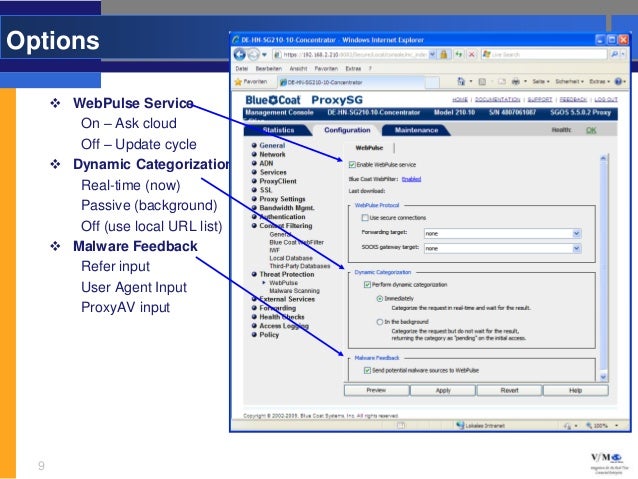Click the green refresh arrows icon

[x=459, y=54]
